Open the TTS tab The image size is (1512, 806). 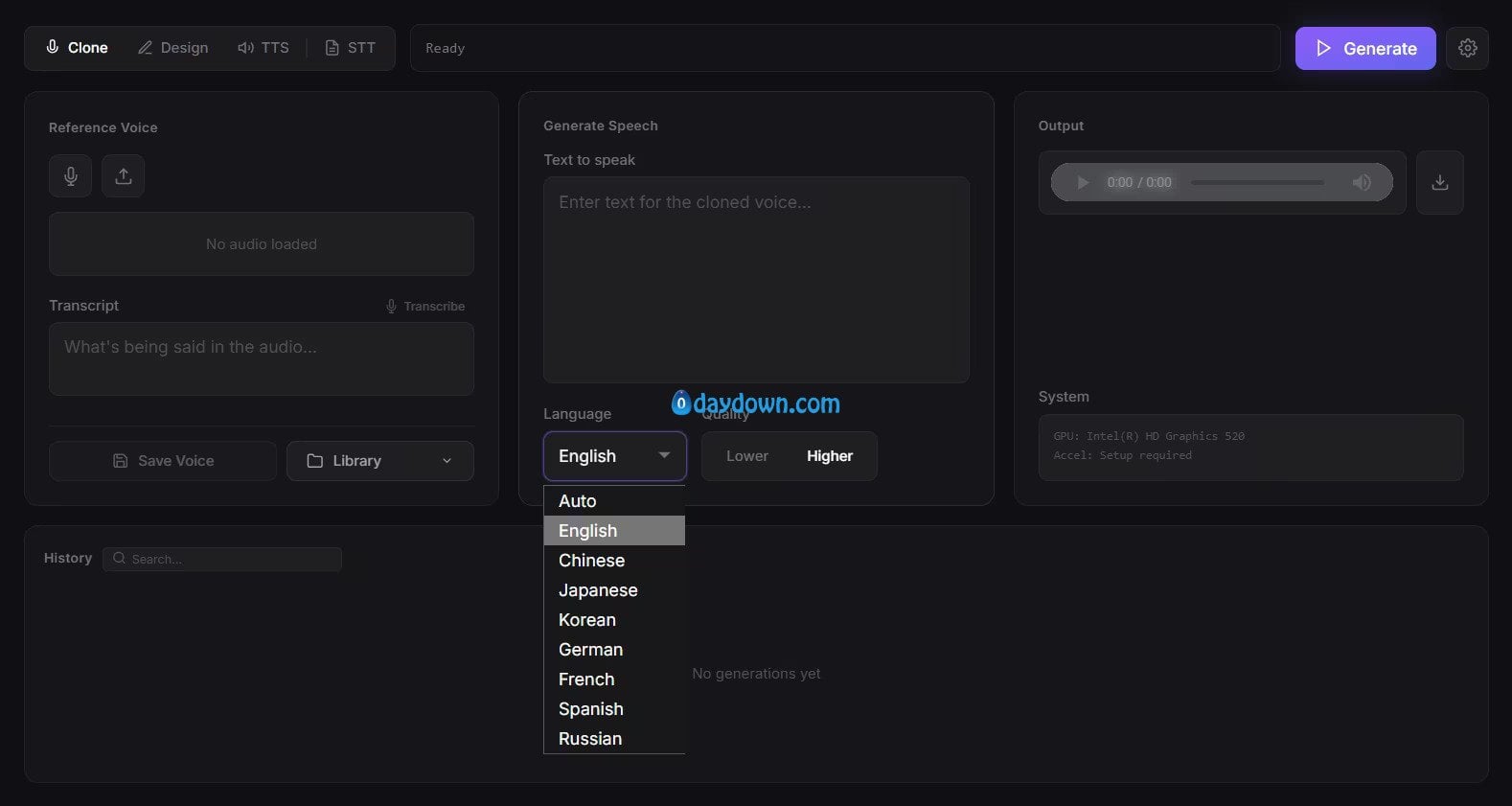[263, 48]
